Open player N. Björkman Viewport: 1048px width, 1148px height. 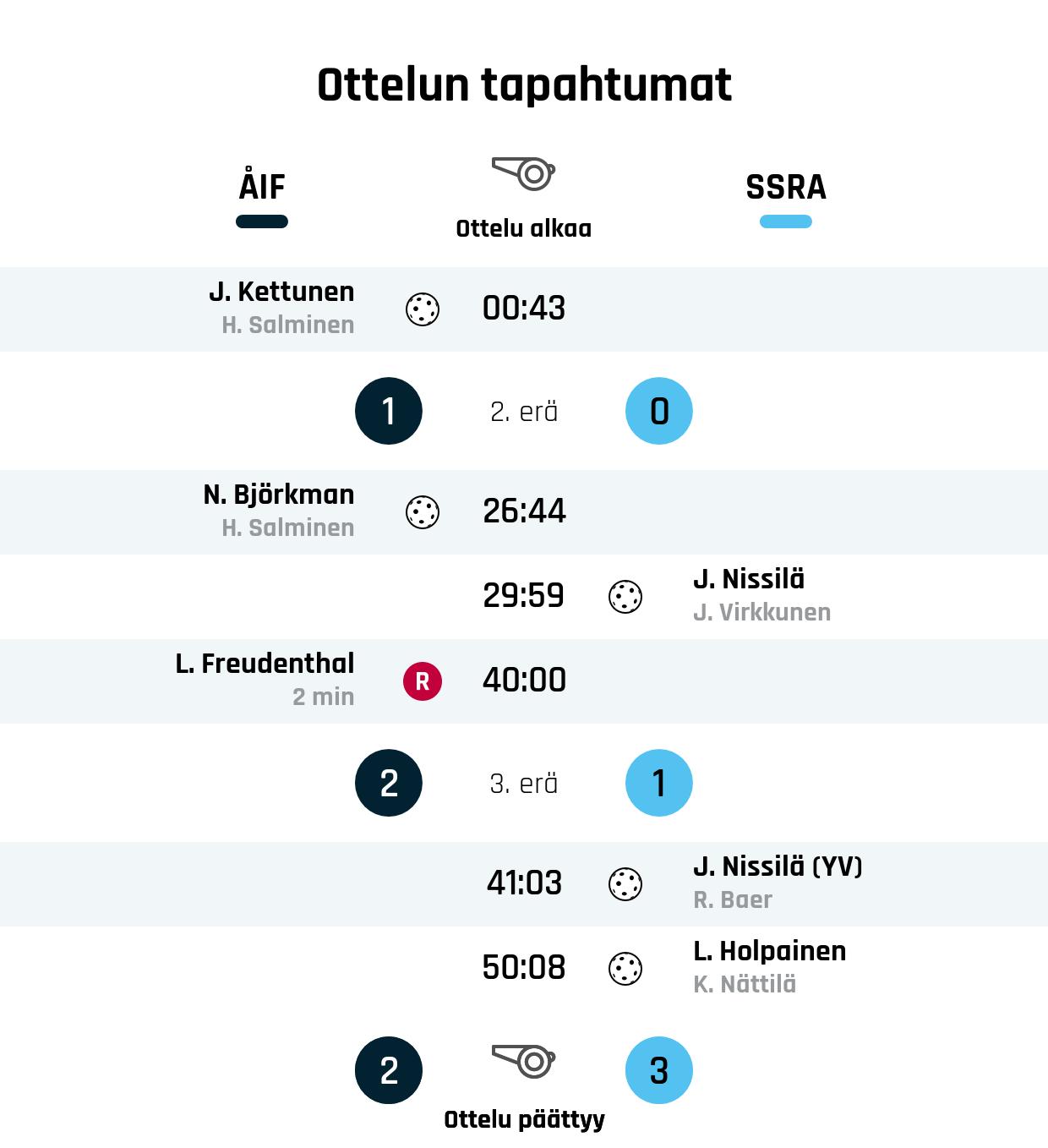(x=279, y=495)
